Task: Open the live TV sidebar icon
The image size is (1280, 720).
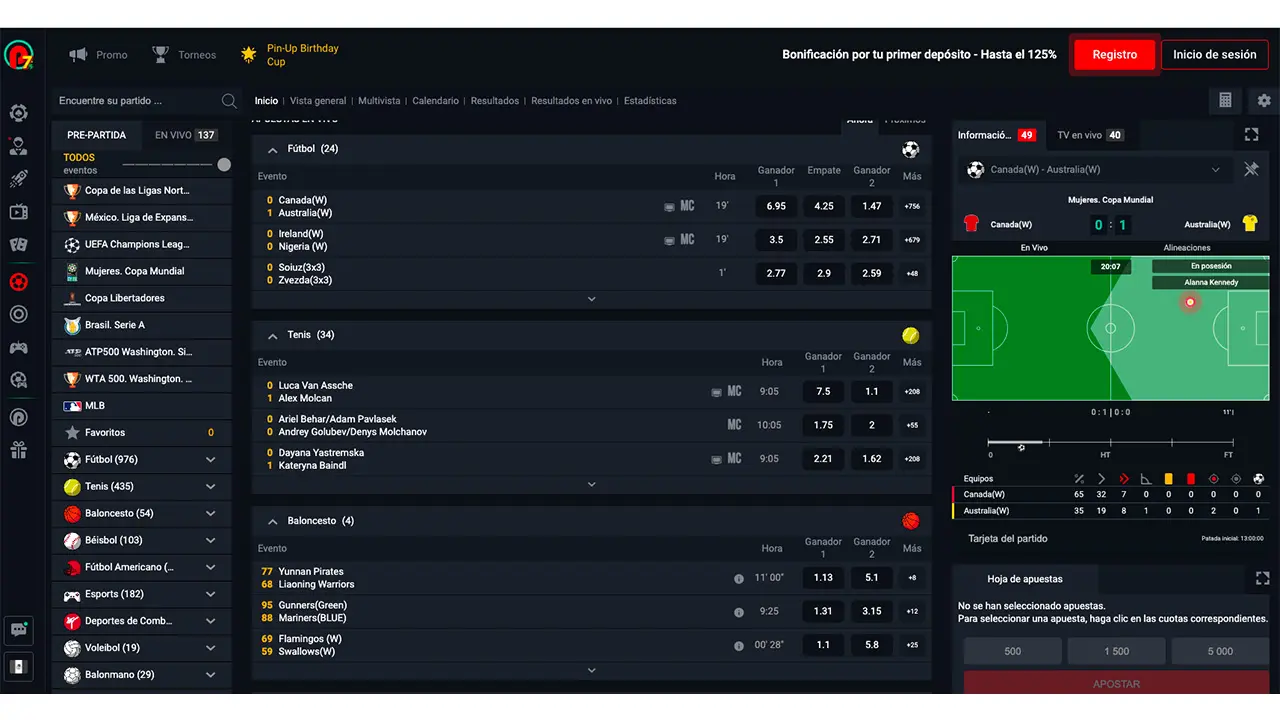Action: (x=18, y=212)
